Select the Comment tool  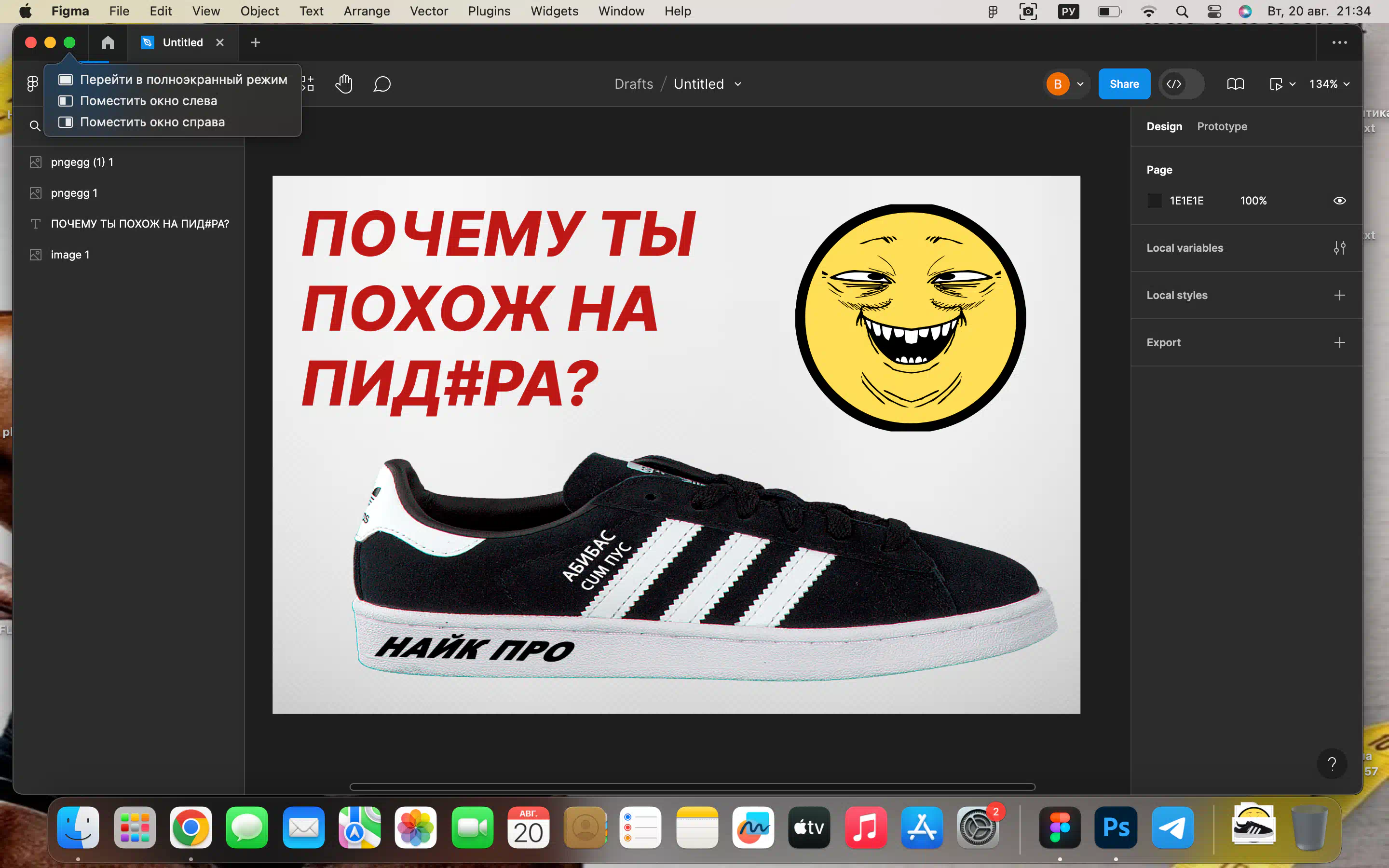pos(381,84)
